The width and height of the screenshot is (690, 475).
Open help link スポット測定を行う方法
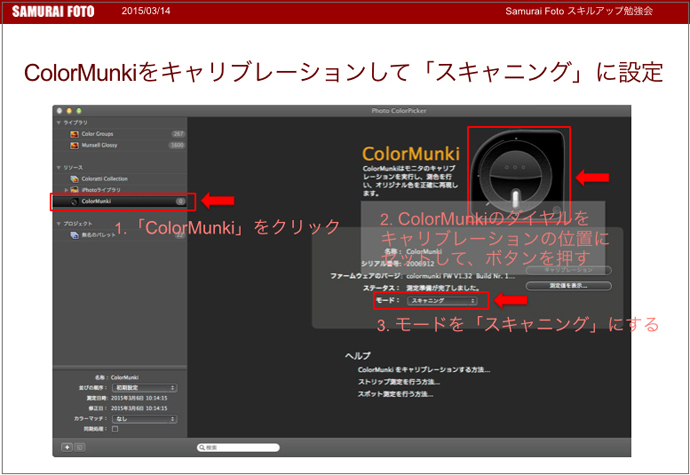point(395,394)
